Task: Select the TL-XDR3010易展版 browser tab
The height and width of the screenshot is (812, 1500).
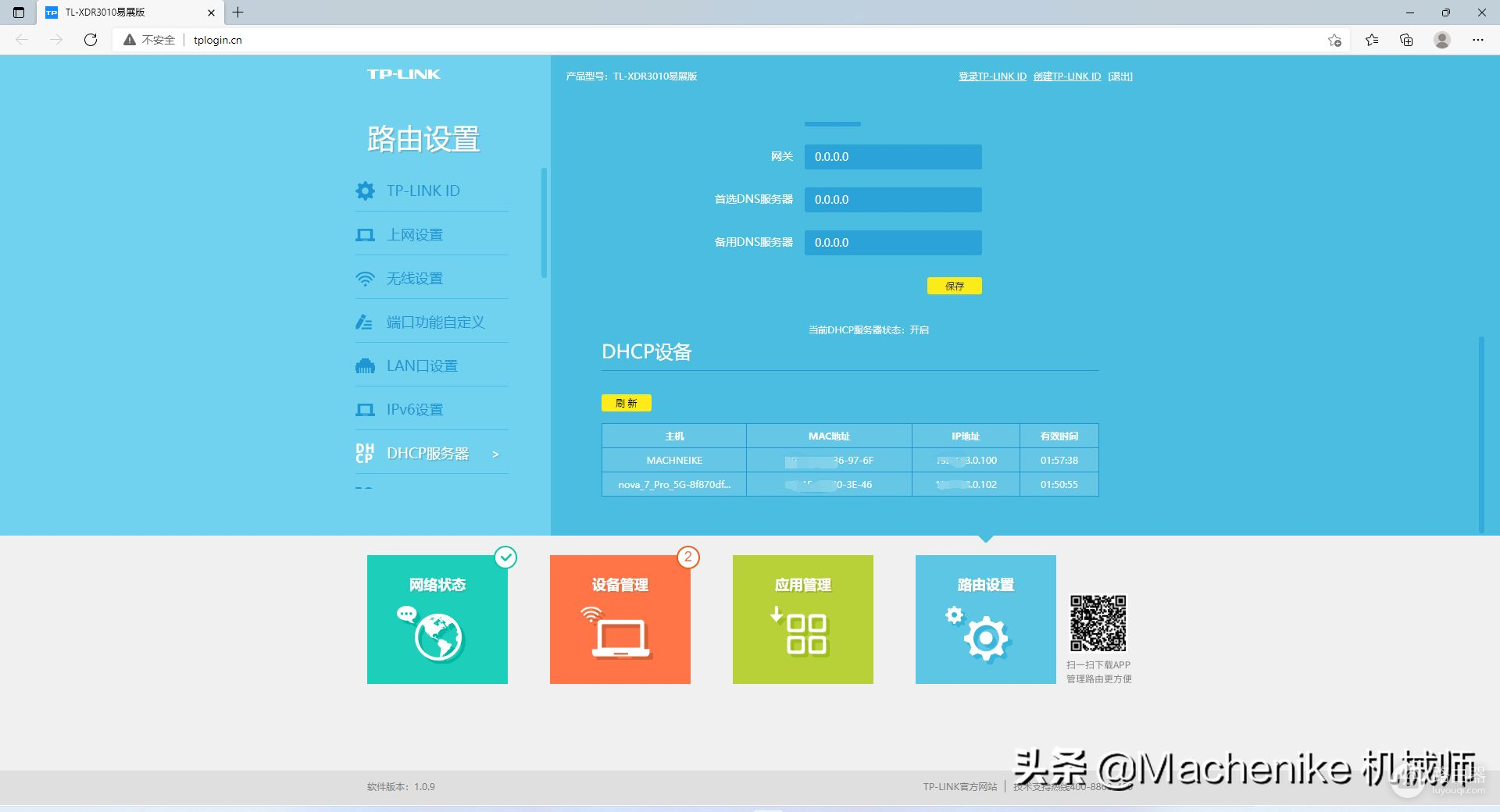Action: [130, 12]
